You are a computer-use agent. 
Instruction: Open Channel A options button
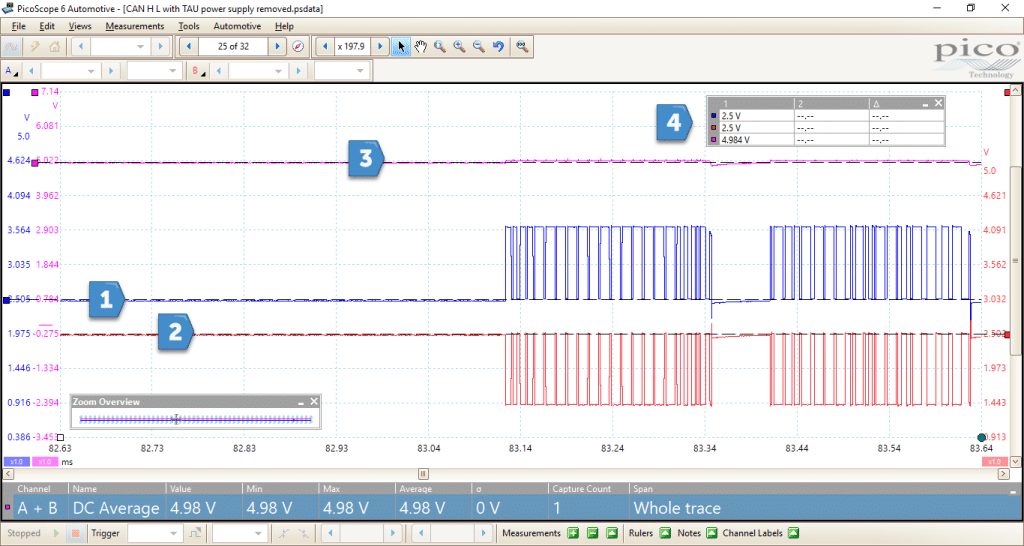pos(12,71)
